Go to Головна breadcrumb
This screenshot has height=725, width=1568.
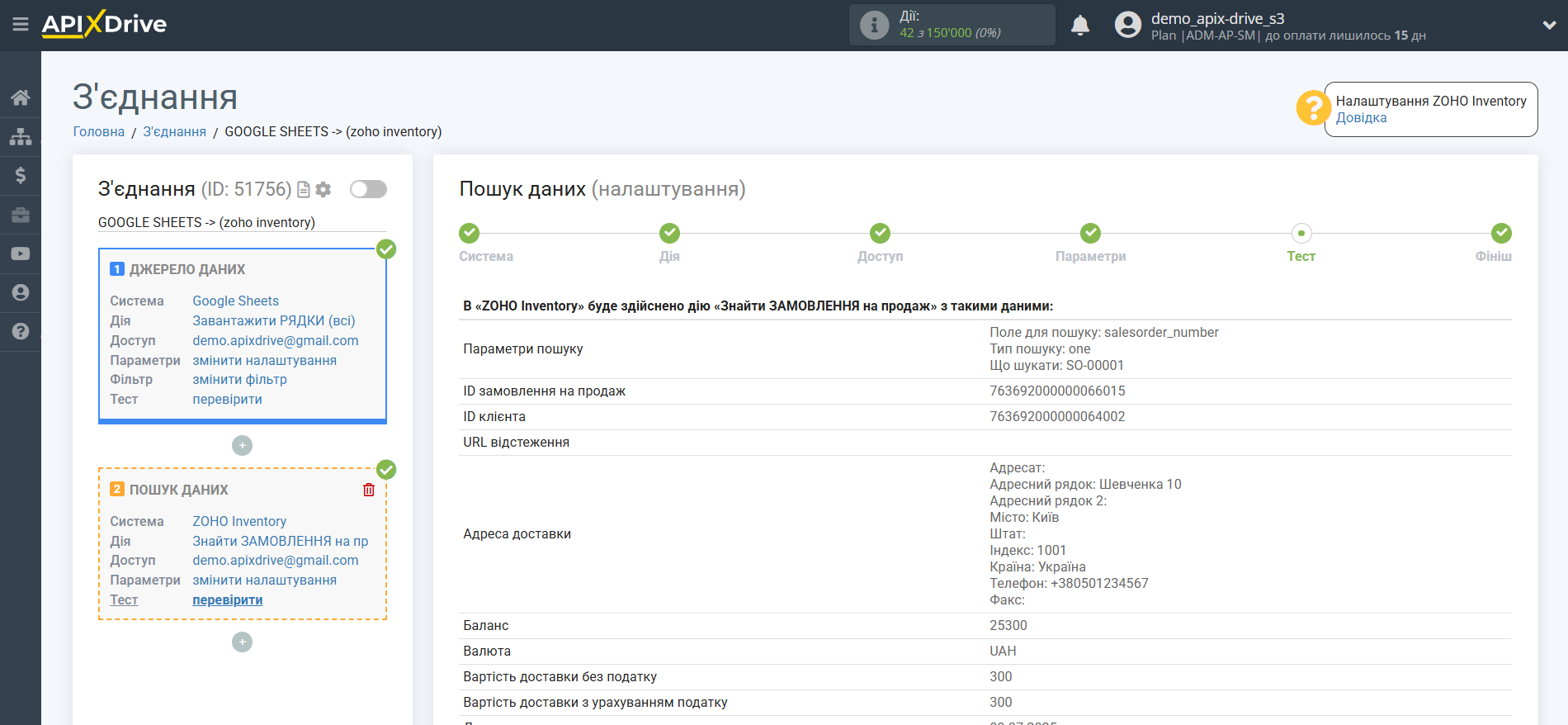point(99,131)
